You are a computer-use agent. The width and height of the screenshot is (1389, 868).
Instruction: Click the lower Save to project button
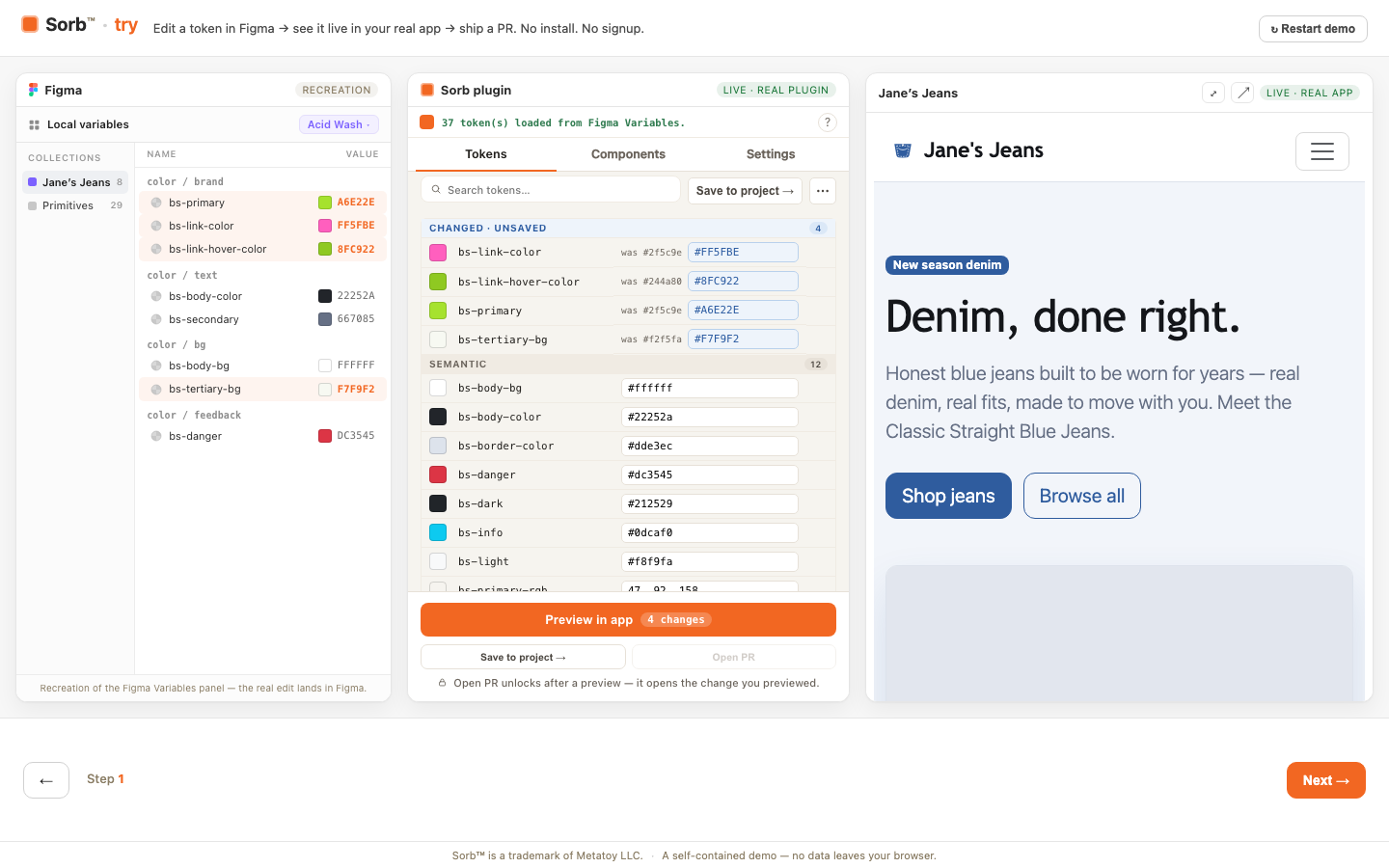coord(523,657)
